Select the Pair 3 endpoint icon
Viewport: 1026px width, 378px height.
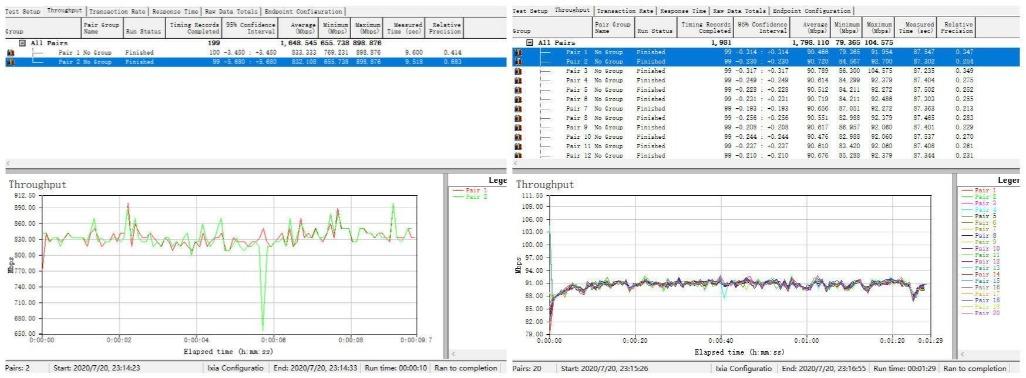click(x=517, y=70)
